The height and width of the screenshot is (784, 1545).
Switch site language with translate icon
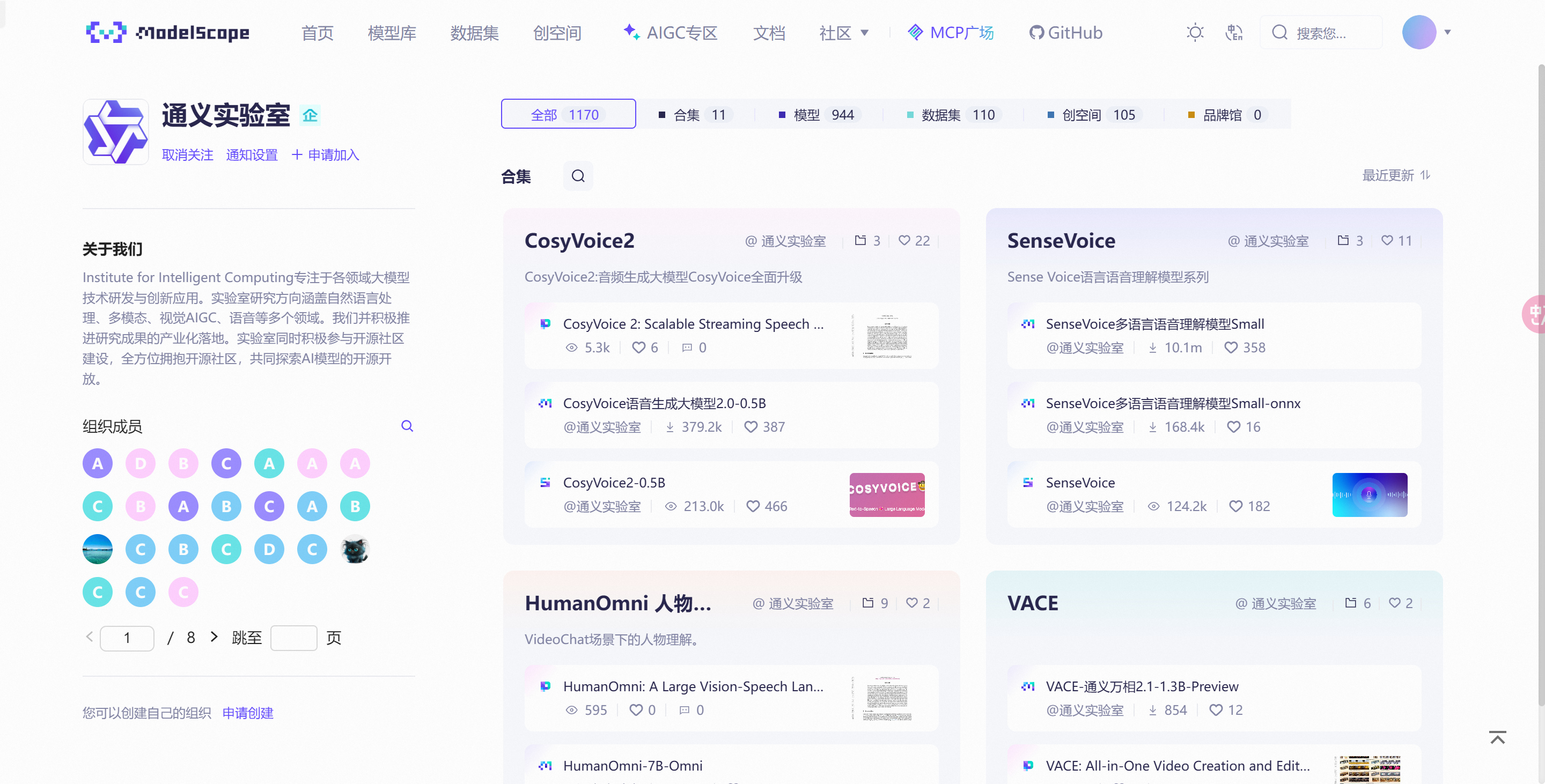click(x=1234, y=32)
